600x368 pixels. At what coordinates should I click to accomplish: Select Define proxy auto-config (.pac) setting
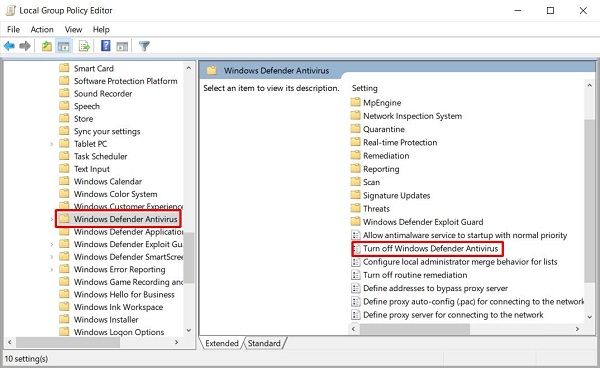(x=473, y=301)
